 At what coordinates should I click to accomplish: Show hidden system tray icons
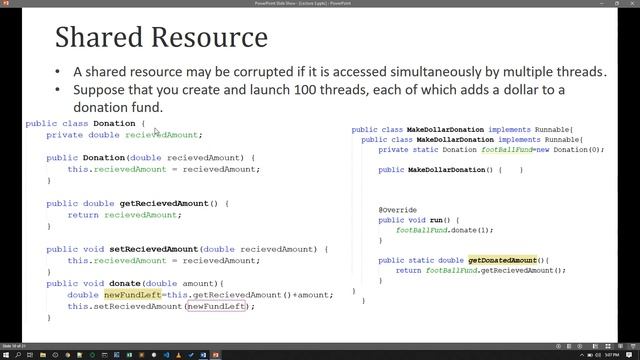tap(582, 355)
